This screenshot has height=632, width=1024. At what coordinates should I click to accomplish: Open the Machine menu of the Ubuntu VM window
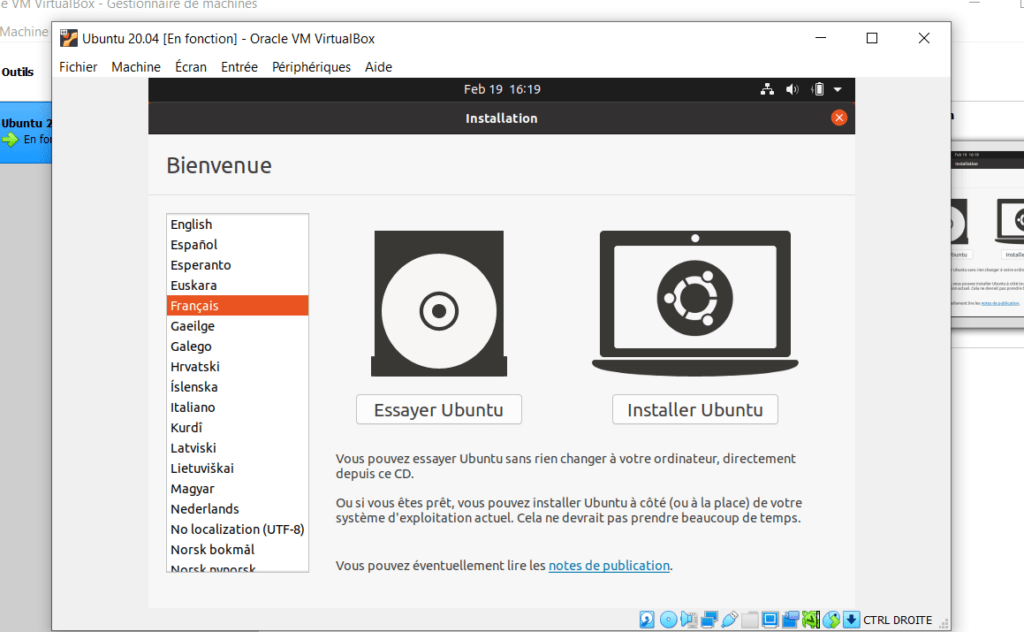click(x=136, y=67)
